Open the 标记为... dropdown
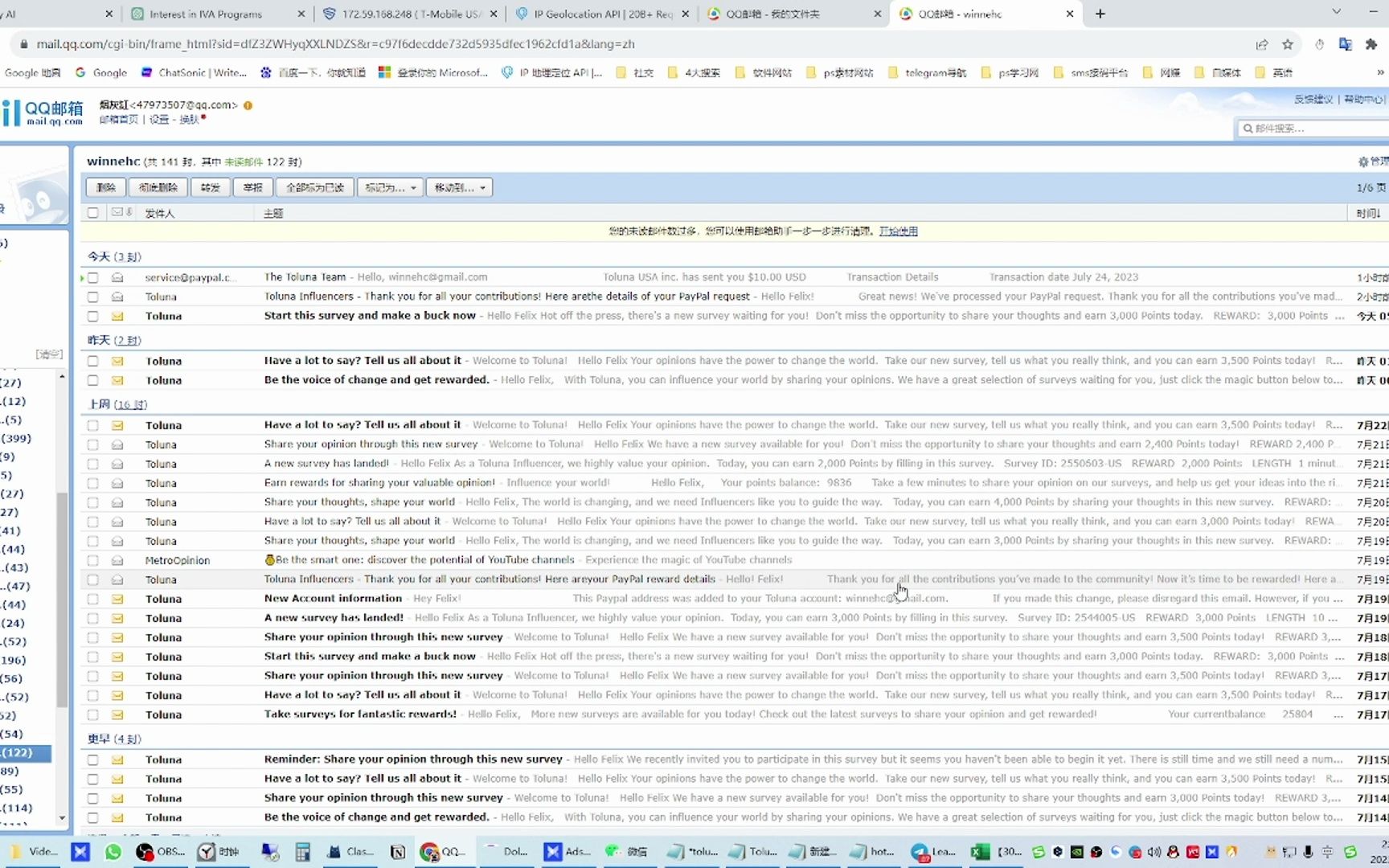This screenshot has height=868, width=1389. [390, 187]
